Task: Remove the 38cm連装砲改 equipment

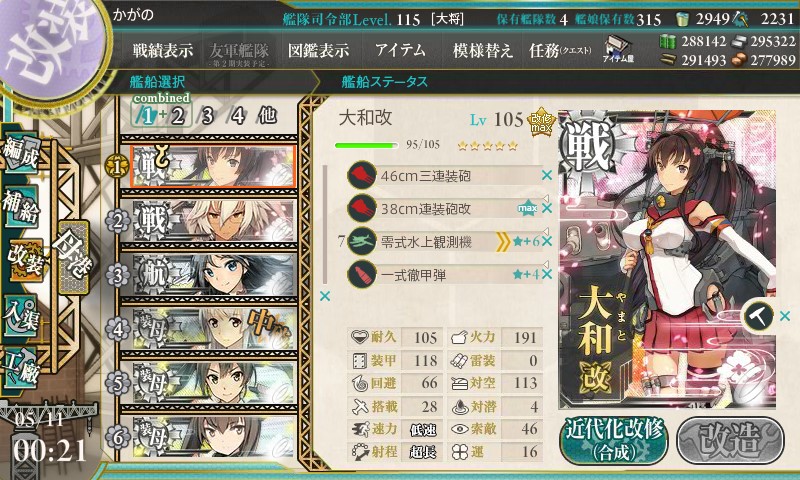Action: [x=547, y=208]
